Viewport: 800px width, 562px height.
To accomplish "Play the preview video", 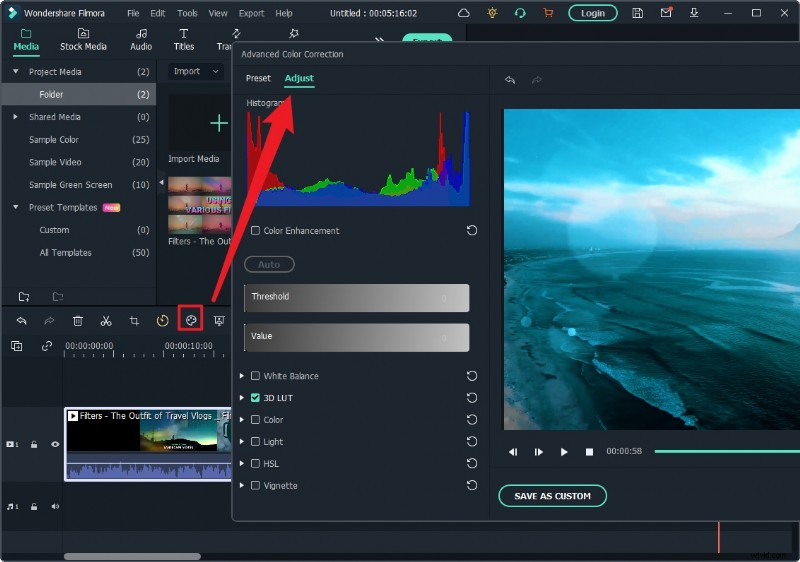I will point(564,452).
